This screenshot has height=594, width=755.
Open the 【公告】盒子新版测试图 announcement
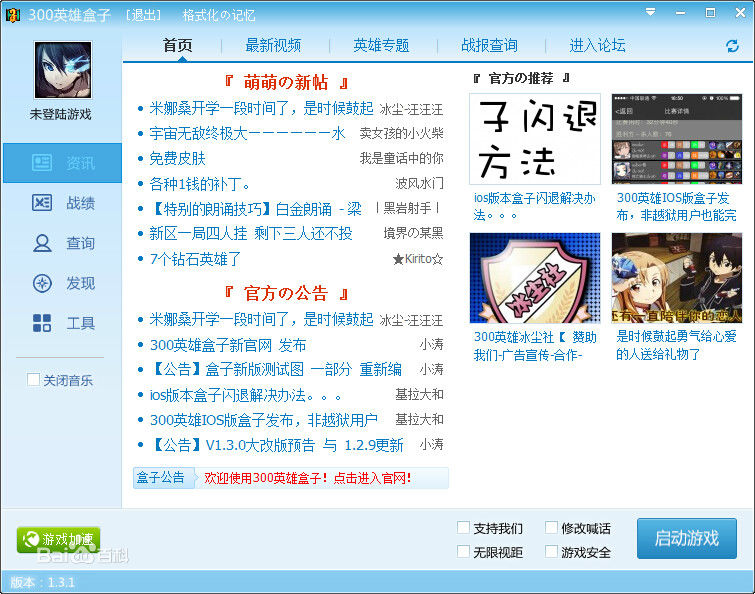click(x=275, y=370)
